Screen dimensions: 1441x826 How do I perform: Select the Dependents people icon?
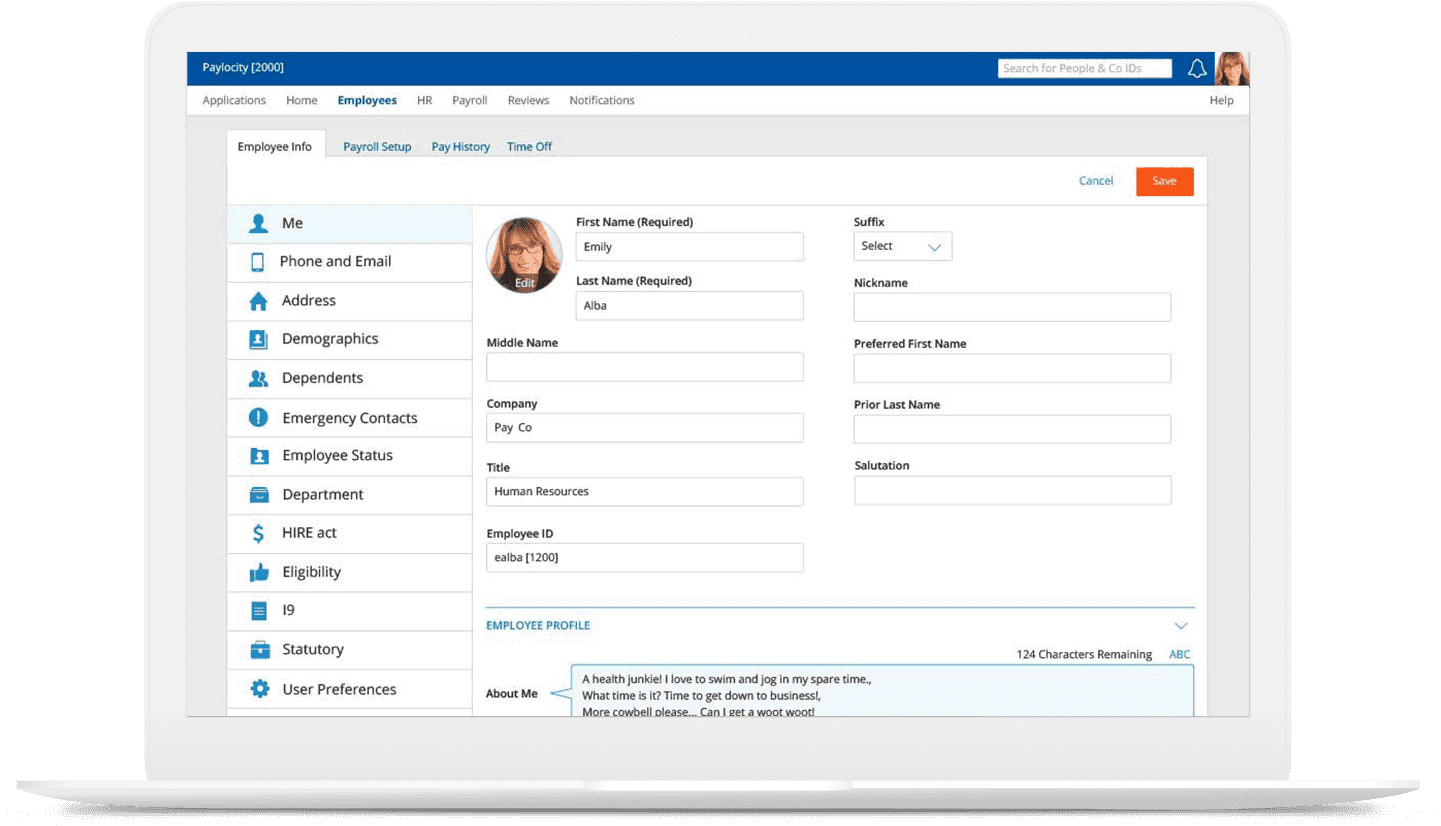pyautogui.click(x=259, y=379)
